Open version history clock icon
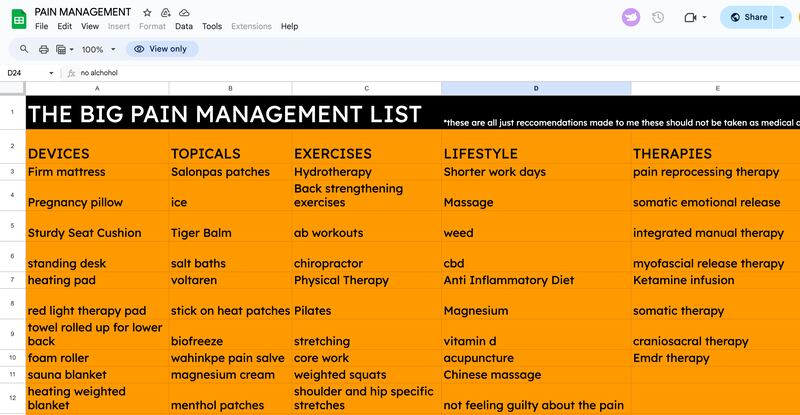 click(658, 17)
